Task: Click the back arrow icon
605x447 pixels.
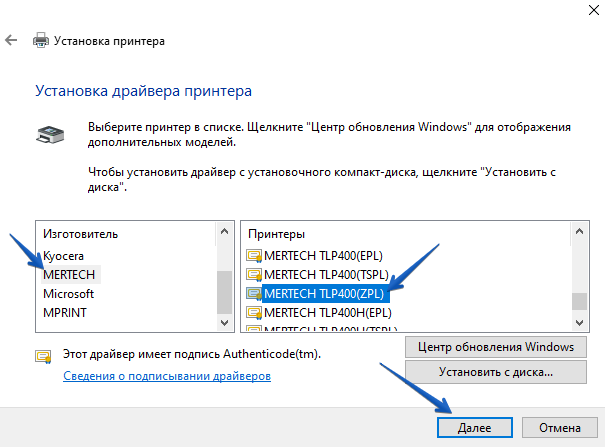Action: [x=11, y=41]
